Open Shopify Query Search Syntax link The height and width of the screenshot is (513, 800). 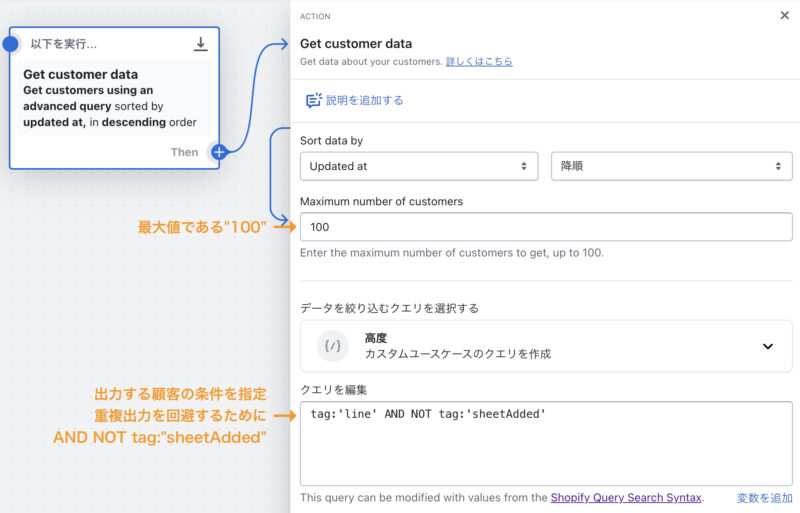(x=626, y=498)
